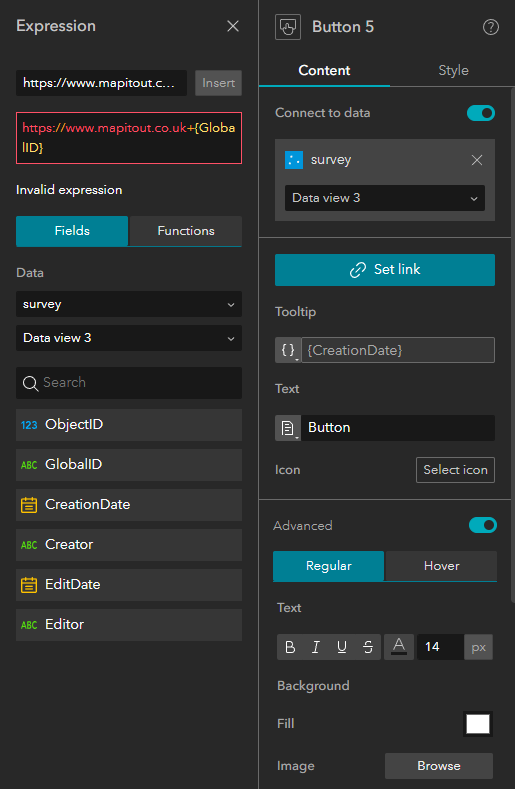
Task: Open the px unit dropdown
Action: point(478,647)
